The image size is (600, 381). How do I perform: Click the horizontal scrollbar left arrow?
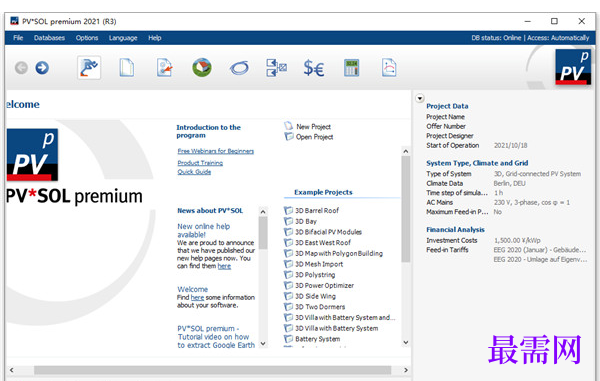(x=11, y=370)
